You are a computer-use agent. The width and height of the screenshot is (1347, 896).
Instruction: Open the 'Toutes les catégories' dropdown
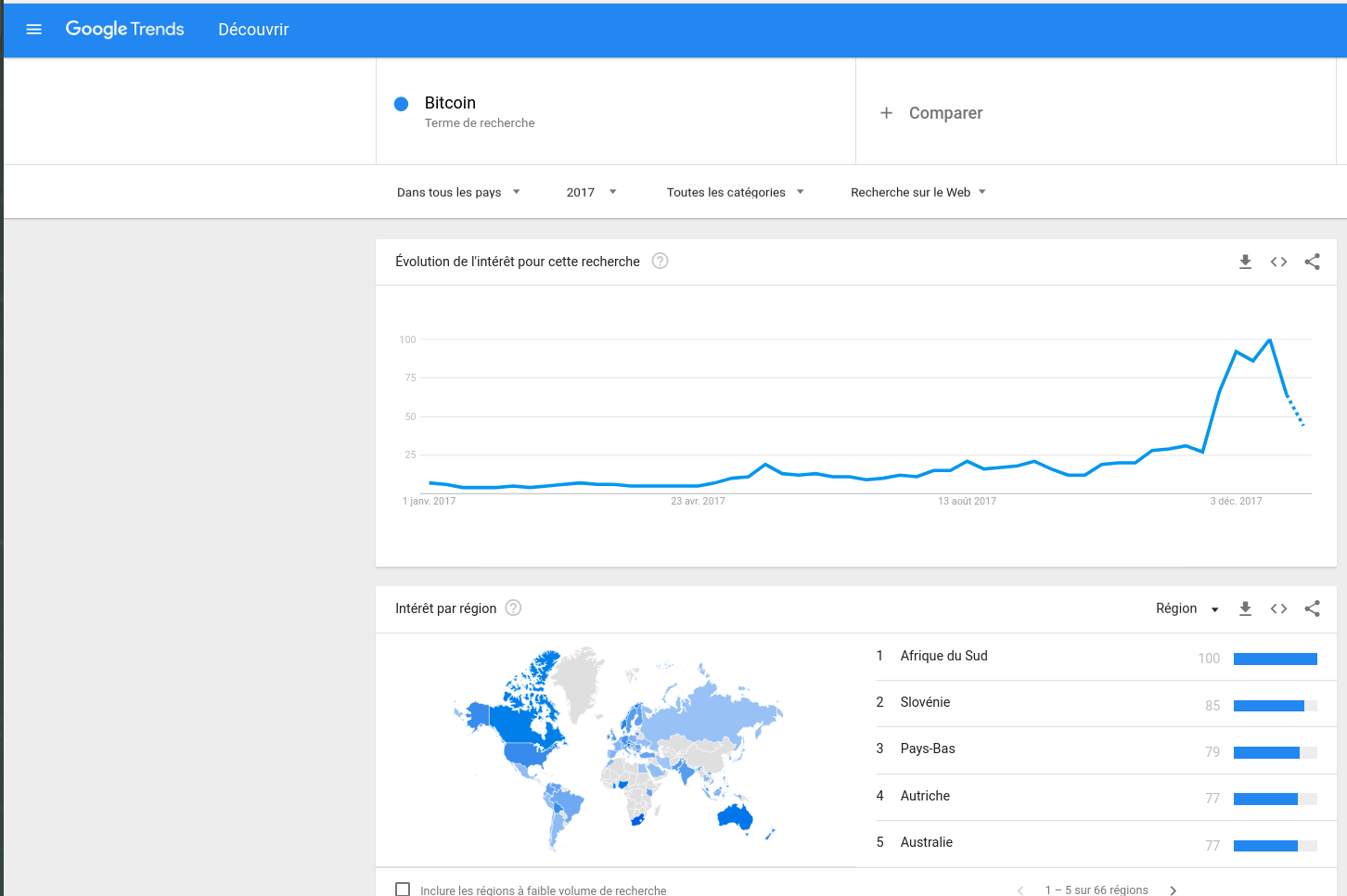coord(735,192)
